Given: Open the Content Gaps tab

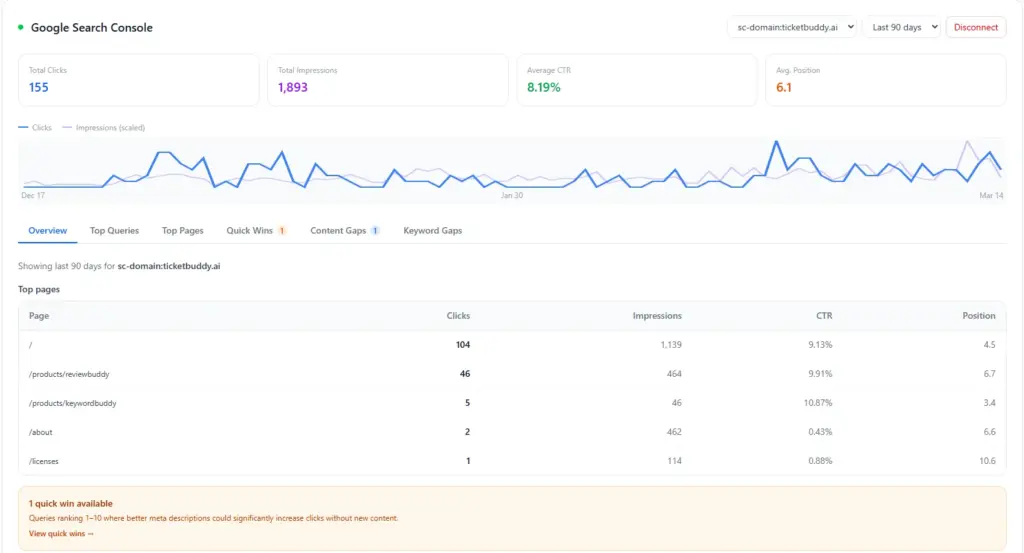Looking at the screenshot, I should [345, 230].
